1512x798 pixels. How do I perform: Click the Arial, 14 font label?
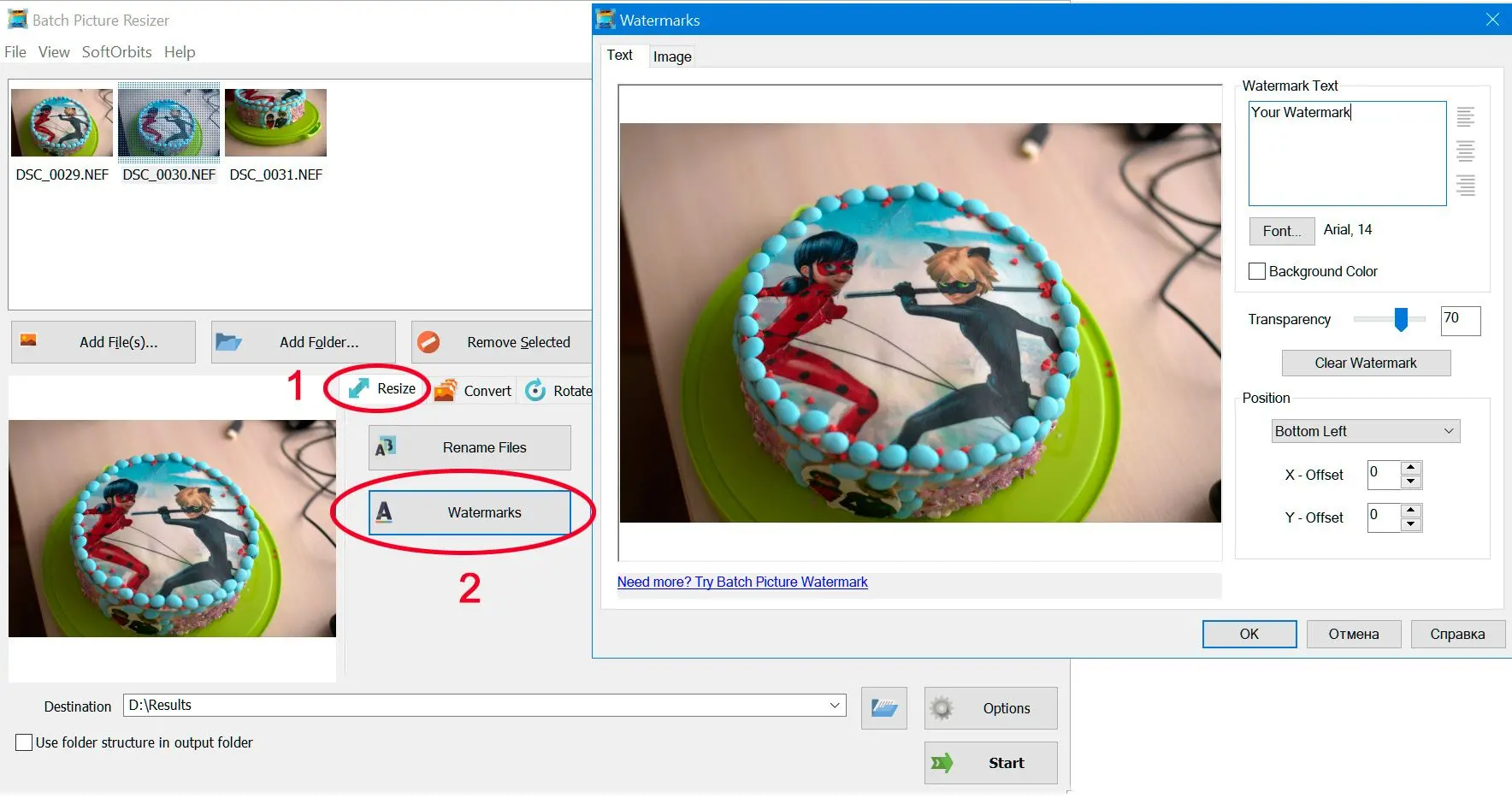[1348, 229]
